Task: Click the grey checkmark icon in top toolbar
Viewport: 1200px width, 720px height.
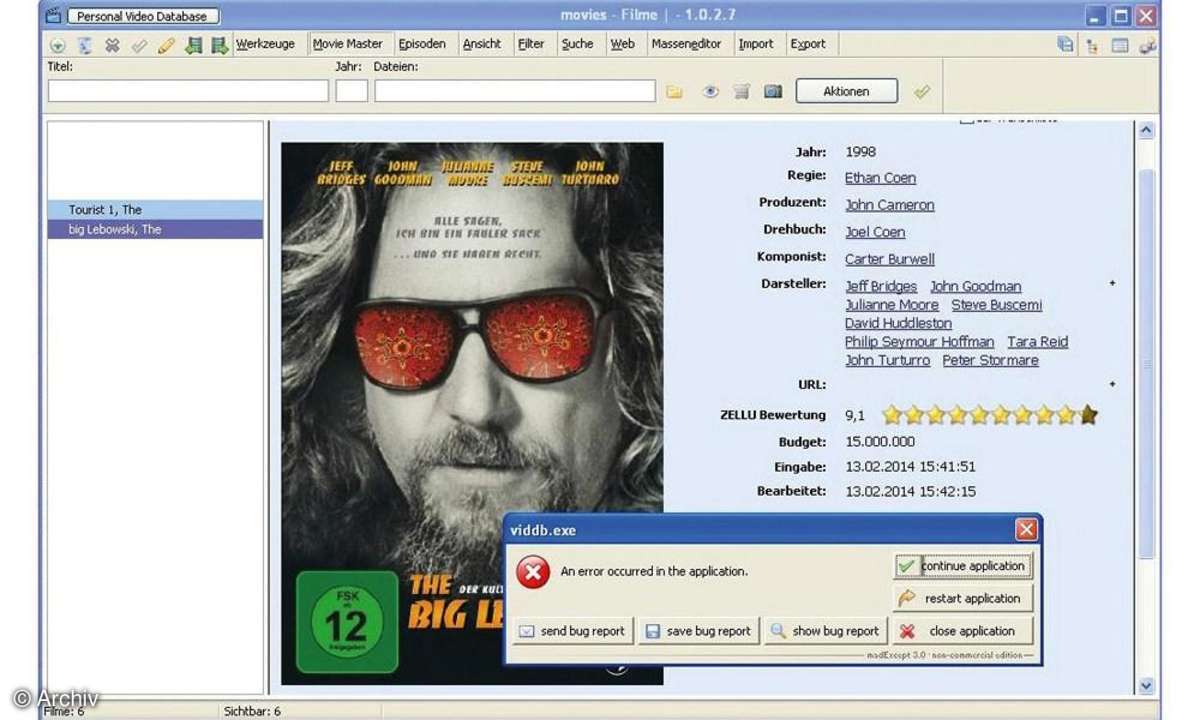Action: click(x=139, y=45)
